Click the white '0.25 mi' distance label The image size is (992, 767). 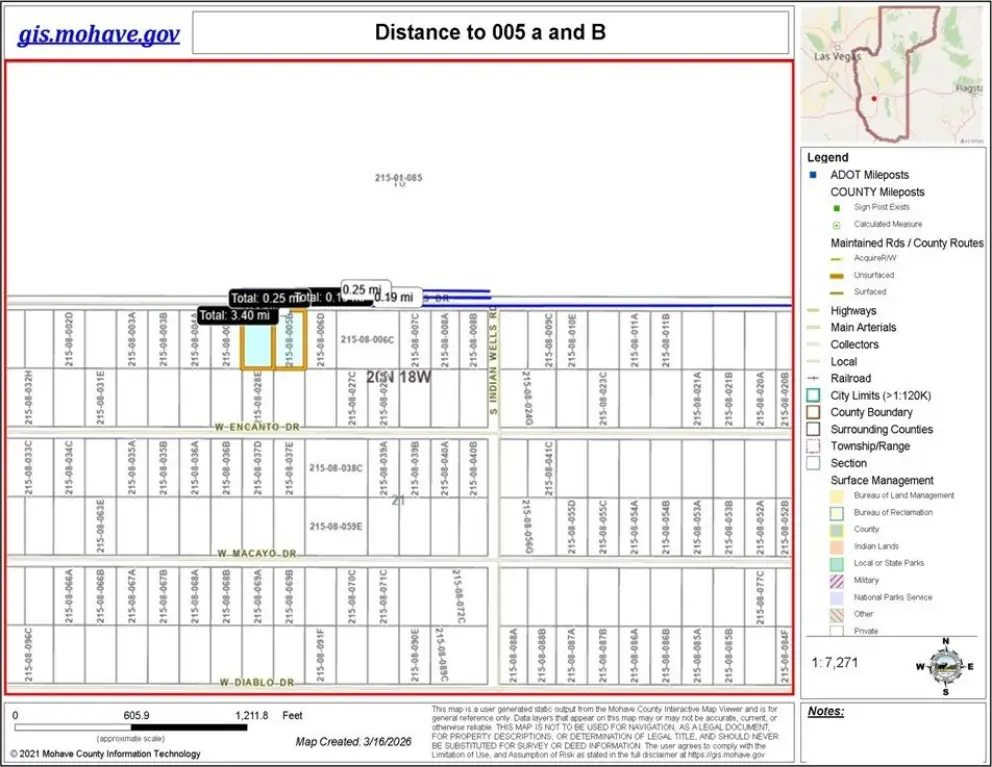pos(364,290)
